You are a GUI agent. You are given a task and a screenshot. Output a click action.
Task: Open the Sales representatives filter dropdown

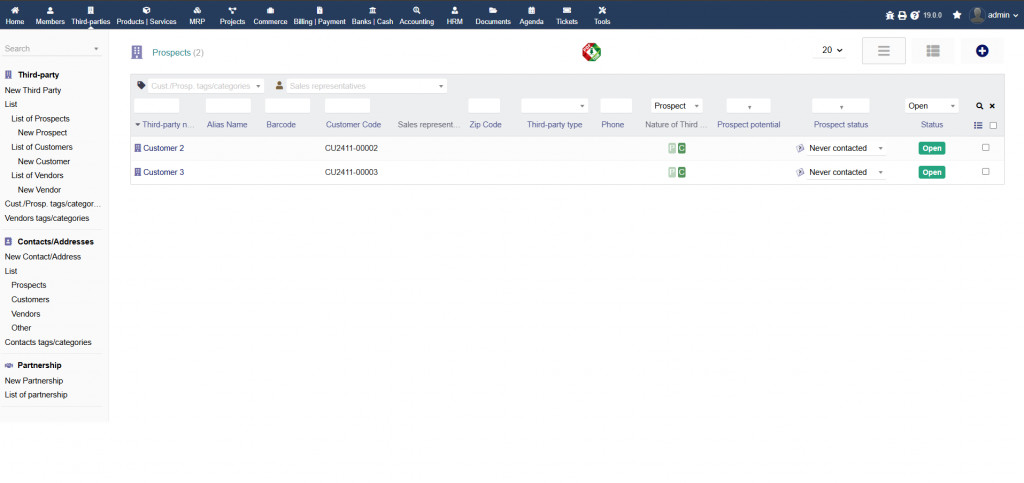coord(360,86)
